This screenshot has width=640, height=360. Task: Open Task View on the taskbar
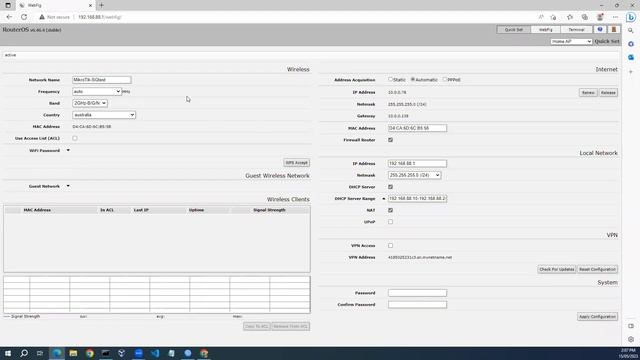(x=40, y=353)
